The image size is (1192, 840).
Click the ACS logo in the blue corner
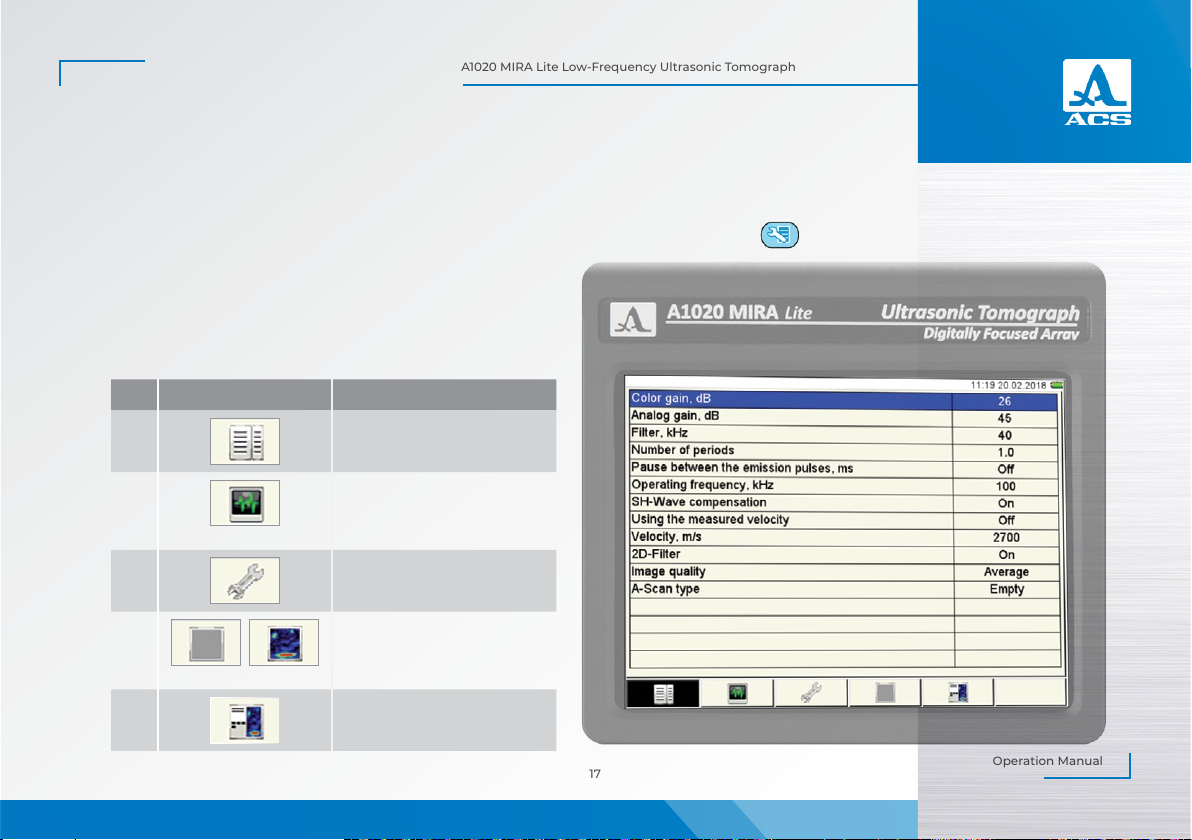1097,92
